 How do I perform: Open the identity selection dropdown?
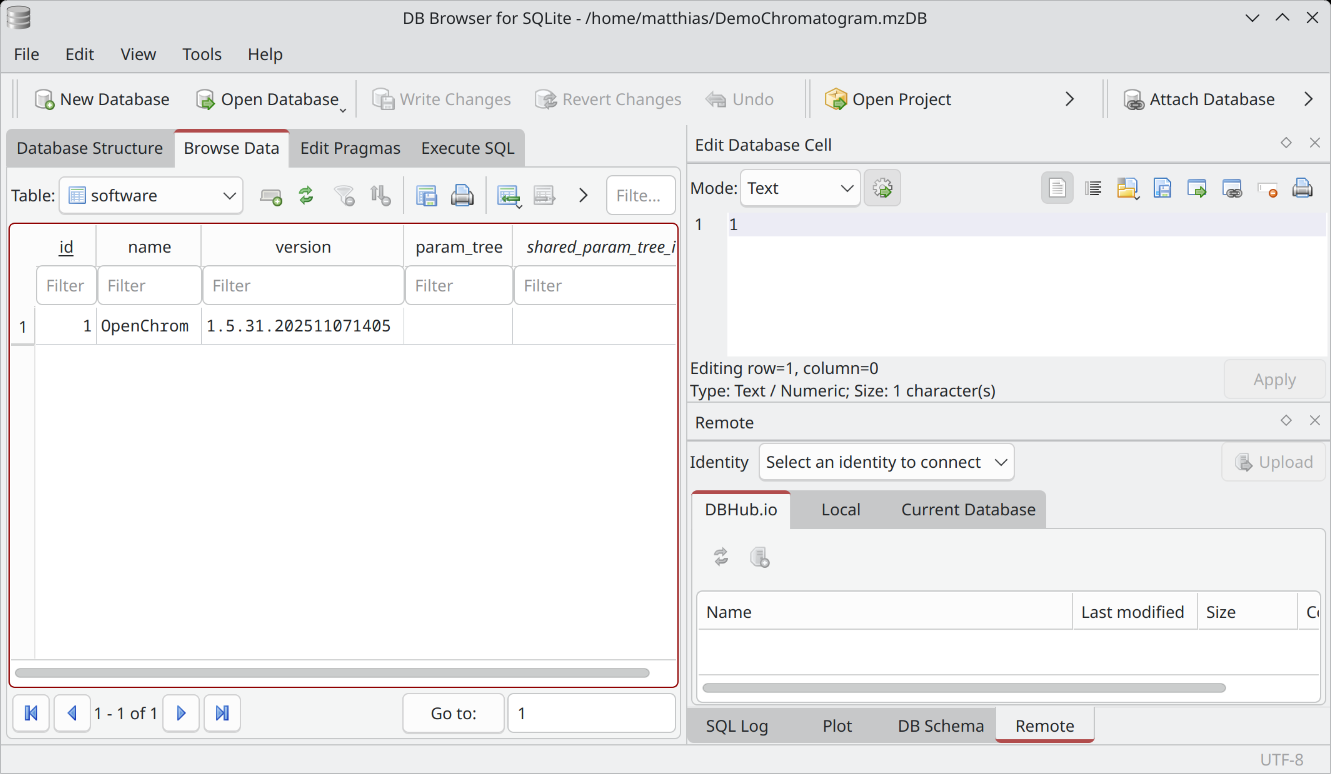(886, 462)
